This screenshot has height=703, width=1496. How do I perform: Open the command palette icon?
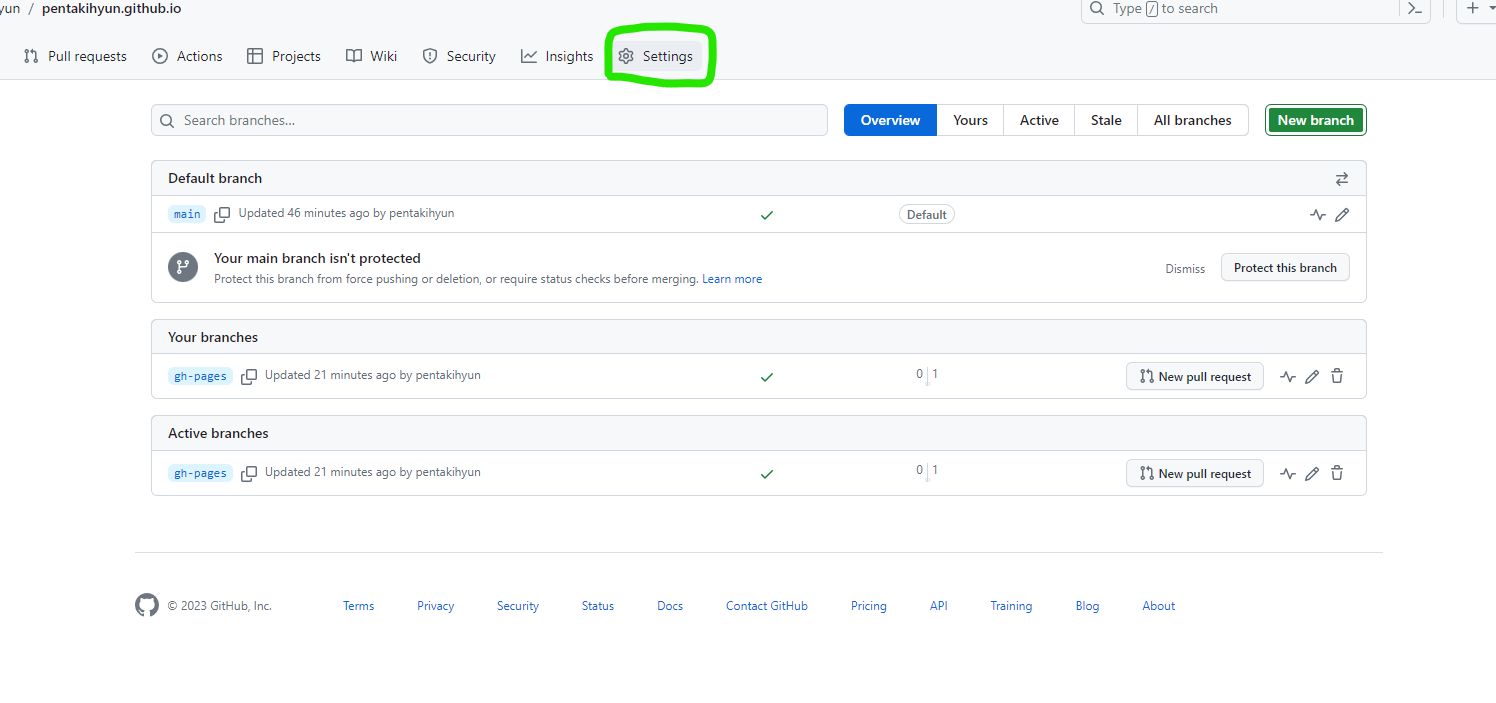[x=1414, y=9]
